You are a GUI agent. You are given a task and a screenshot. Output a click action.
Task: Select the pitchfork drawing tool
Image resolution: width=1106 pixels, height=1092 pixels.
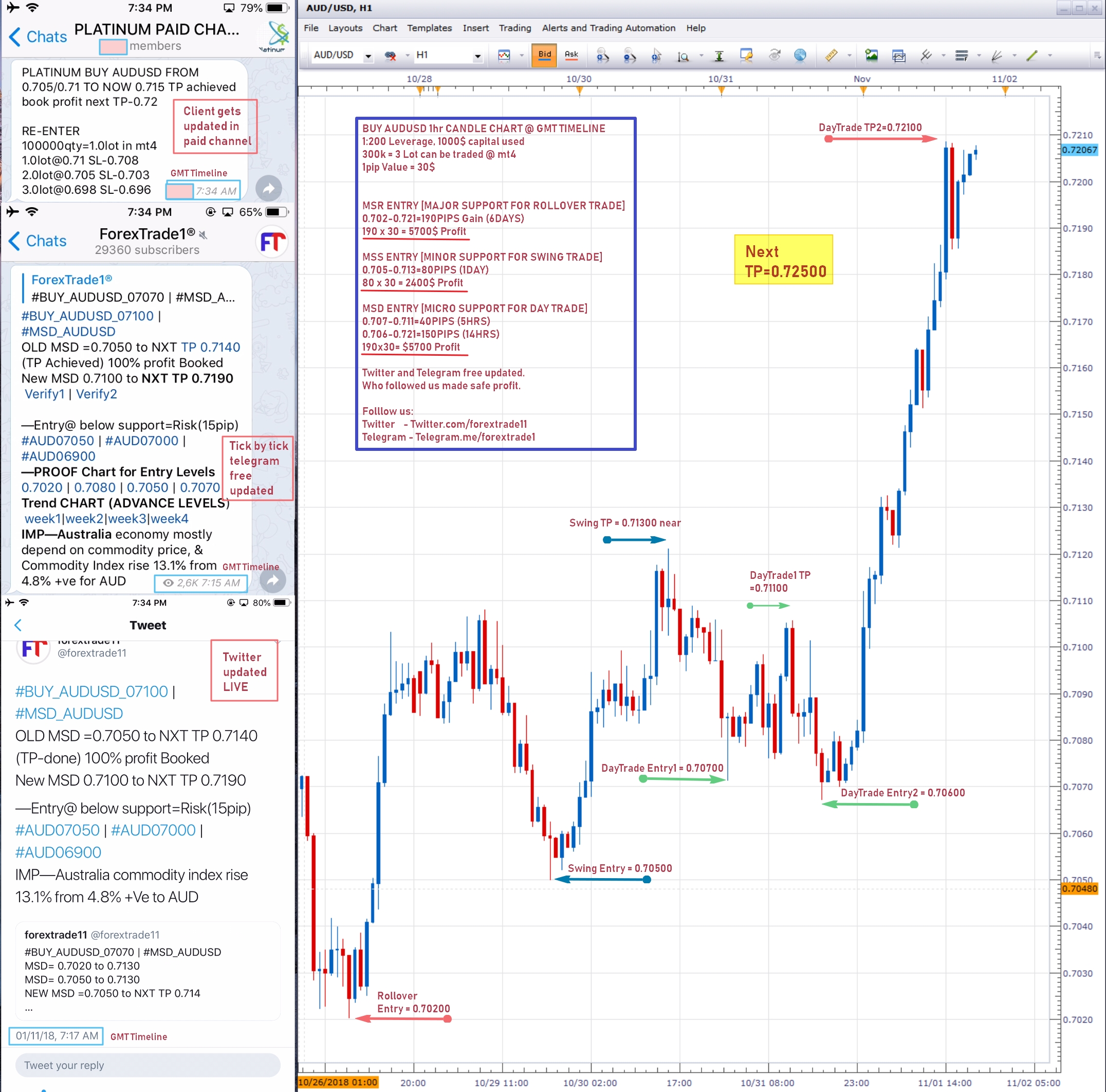pos(926,55)
